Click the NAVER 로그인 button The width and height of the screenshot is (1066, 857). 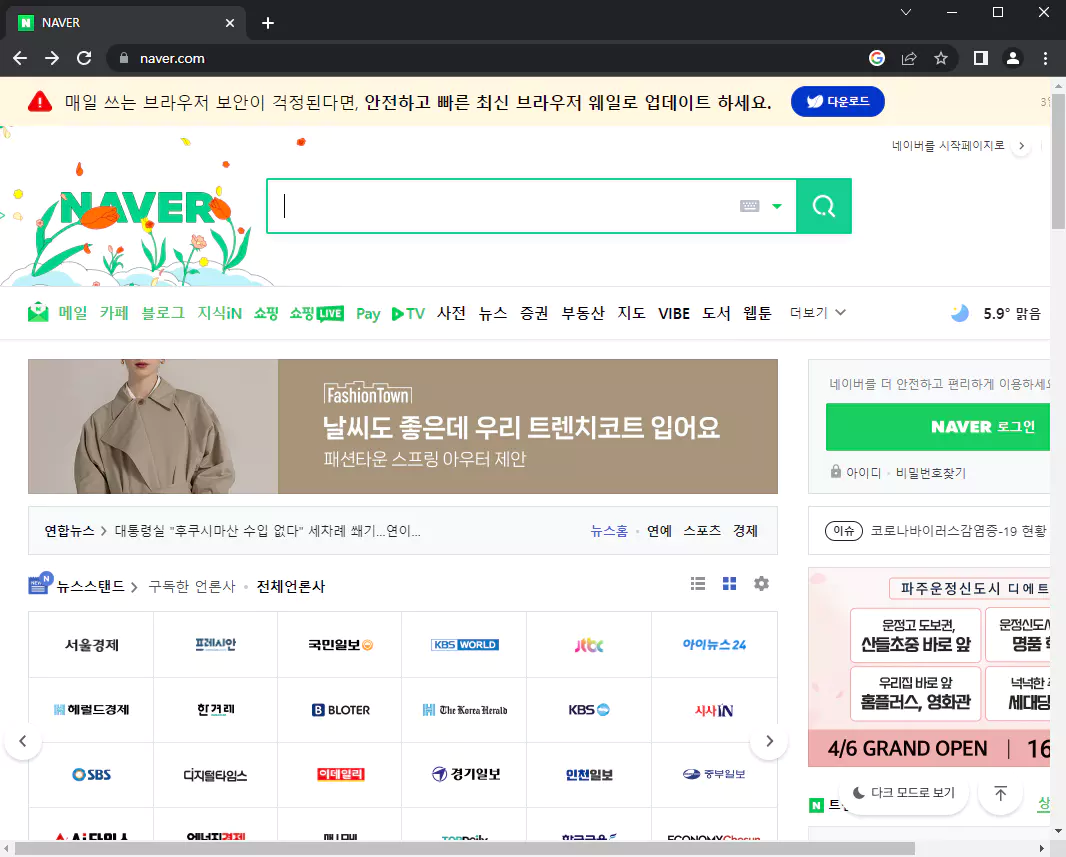pyautogui.click(x=938, y=427)
